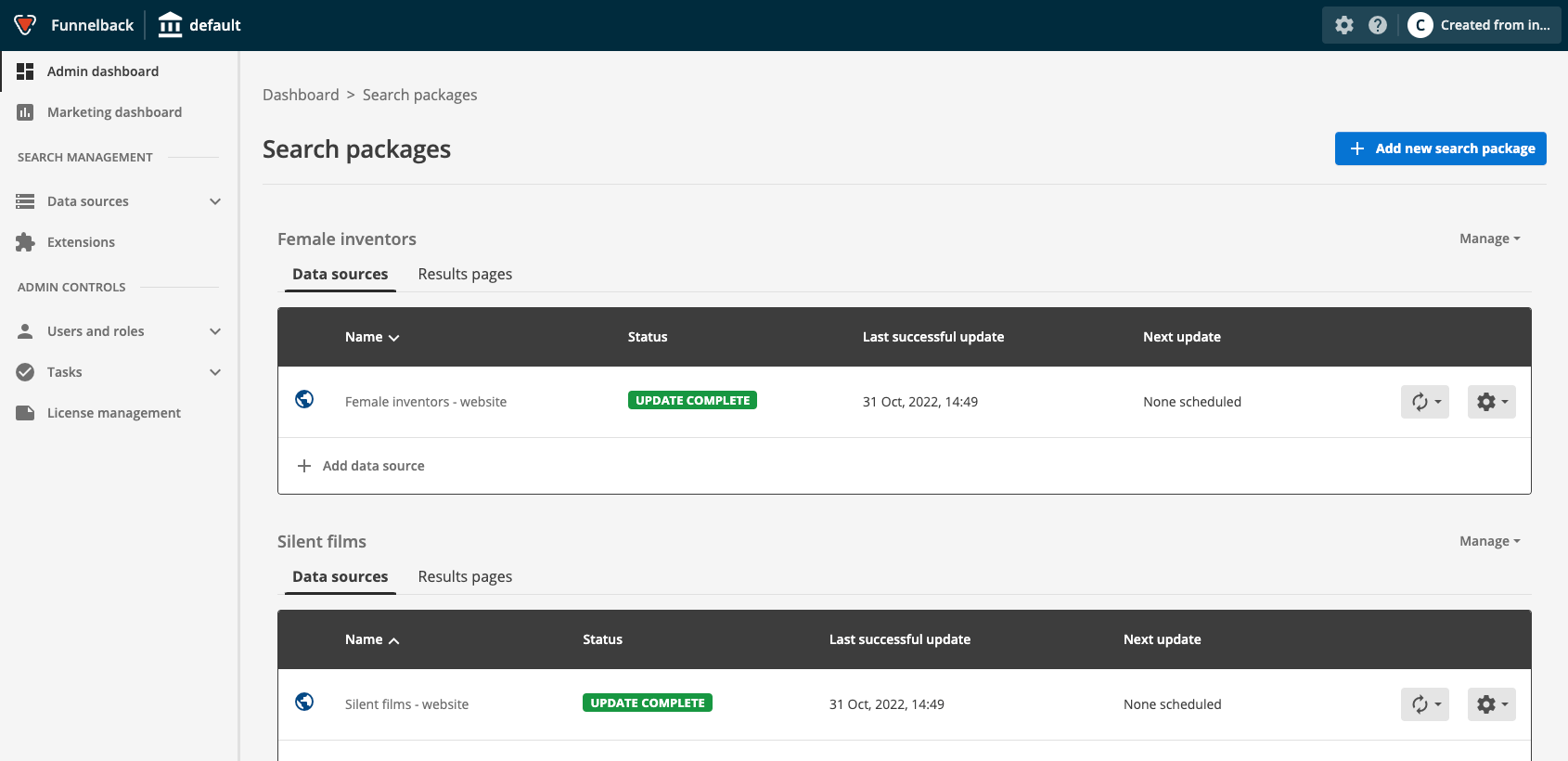Viewport: 1568px width, 761px height.
Task: Open Manage dropdown for Female inventors
Action: pos(1489,239)
